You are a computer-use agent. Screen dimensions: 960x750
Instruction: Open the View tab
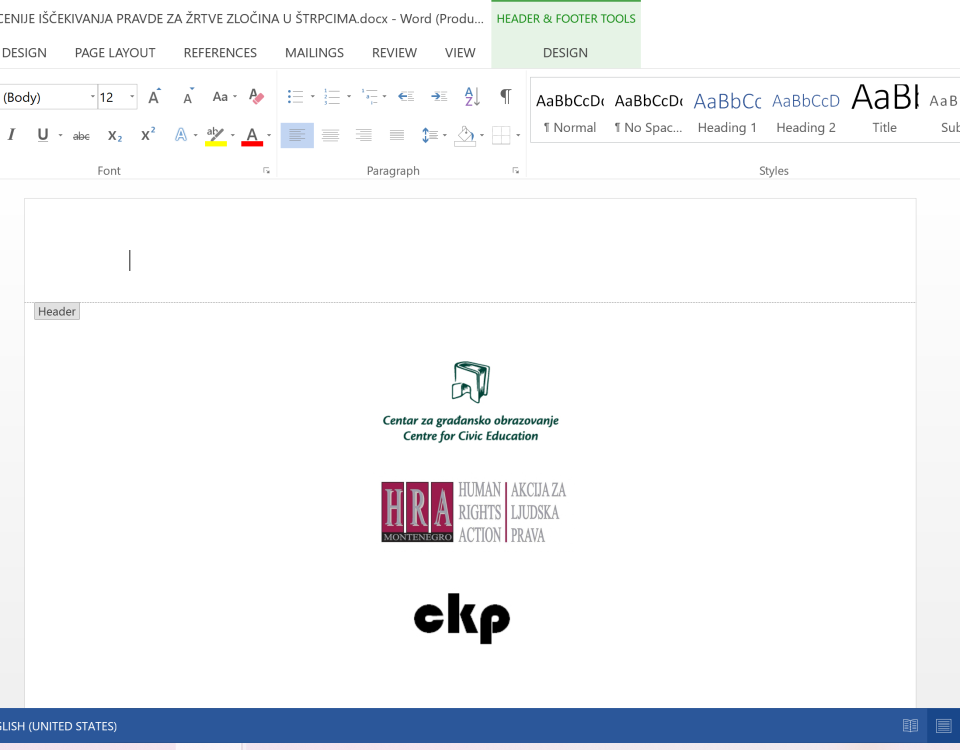460,53
